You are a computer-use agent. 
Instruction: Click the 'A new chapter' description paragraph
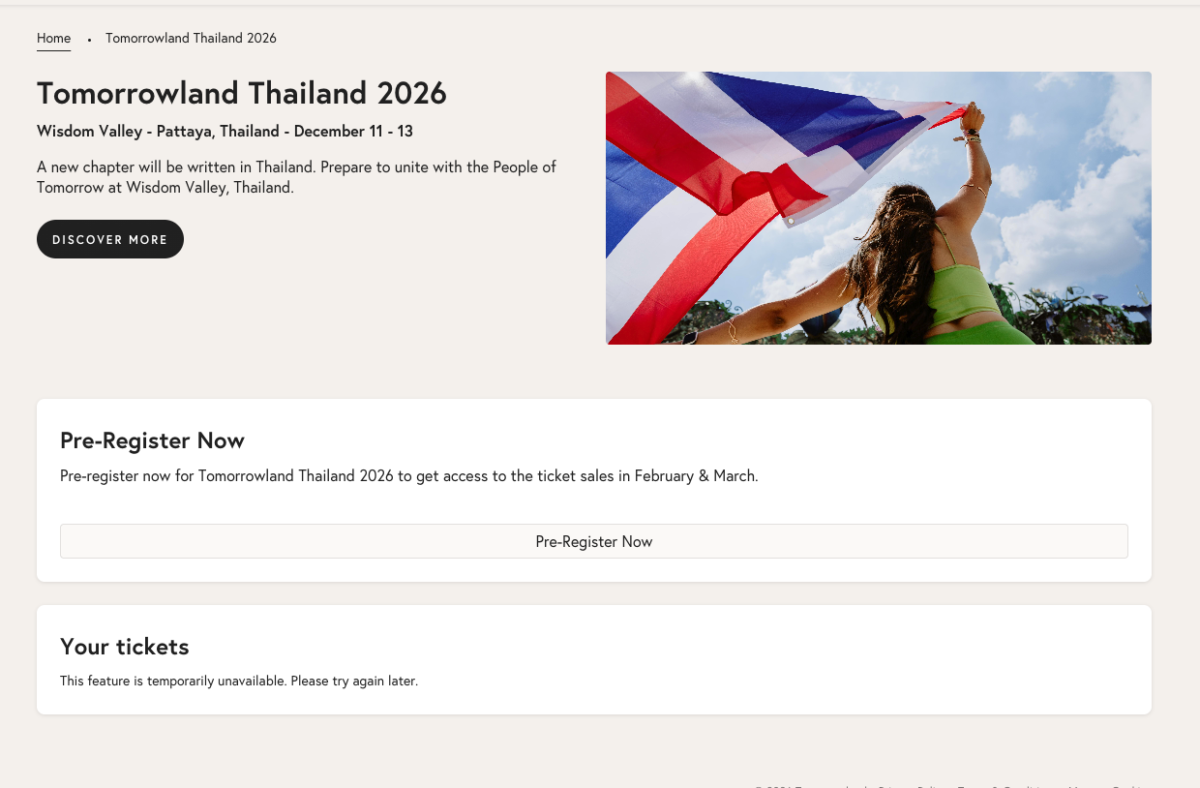(296, 177)
